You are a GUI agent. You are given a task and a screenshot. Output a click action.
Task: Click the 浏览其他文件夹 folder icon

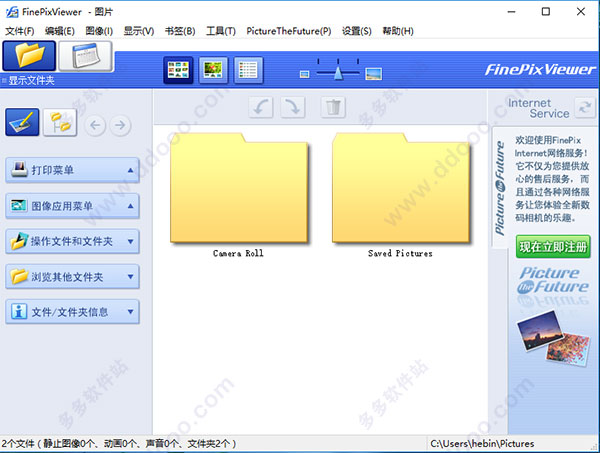click(x=19, y=276)
